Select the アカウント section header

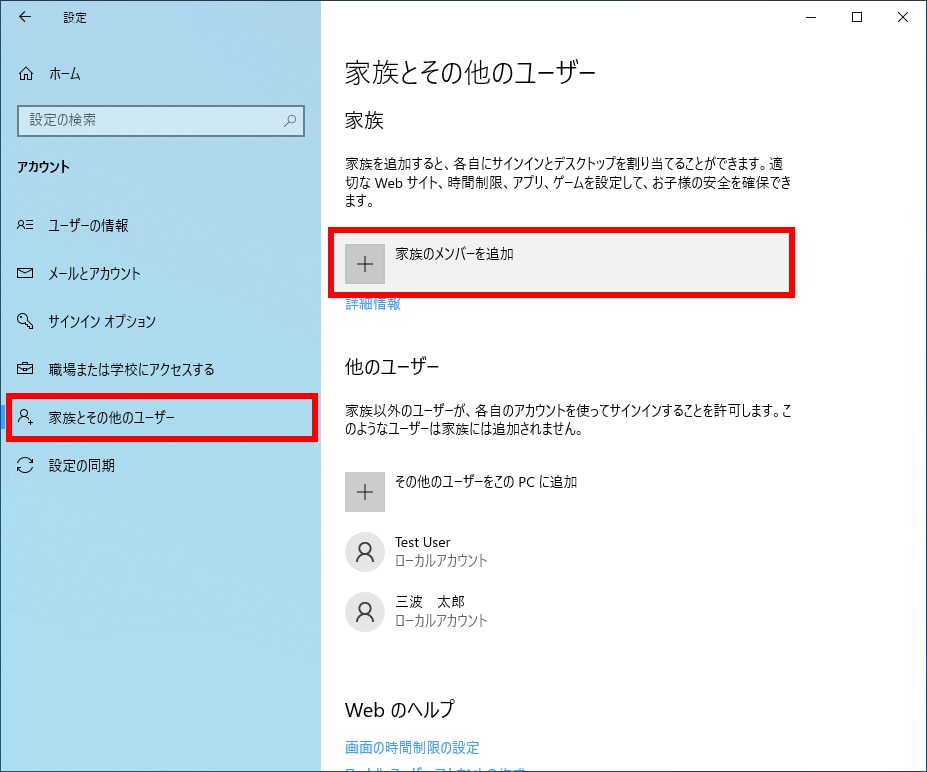[x=42, y=167]
